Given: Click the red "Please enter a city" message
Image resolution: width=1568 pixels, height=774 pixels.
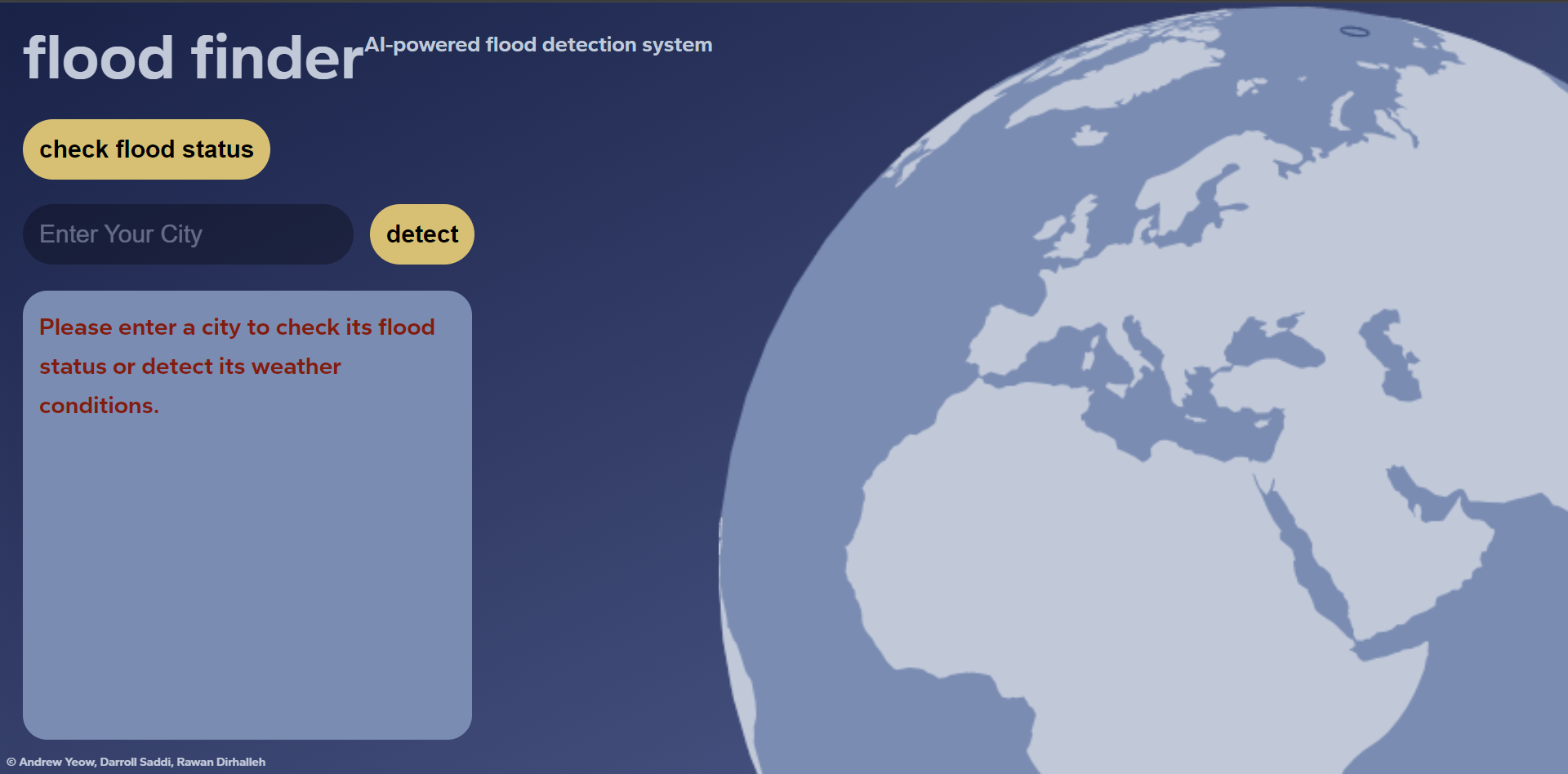Looking at the screenshot, I should [x=237, y=366].
